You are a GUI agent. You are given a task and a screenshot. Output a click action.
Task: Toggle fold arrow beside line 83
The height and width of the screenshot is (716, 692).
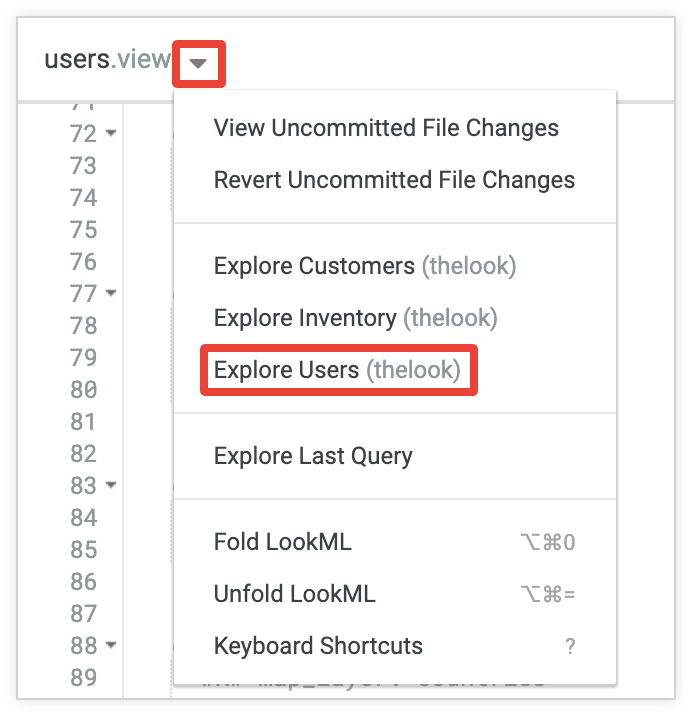pyautogui.click(x=111, y=485)
